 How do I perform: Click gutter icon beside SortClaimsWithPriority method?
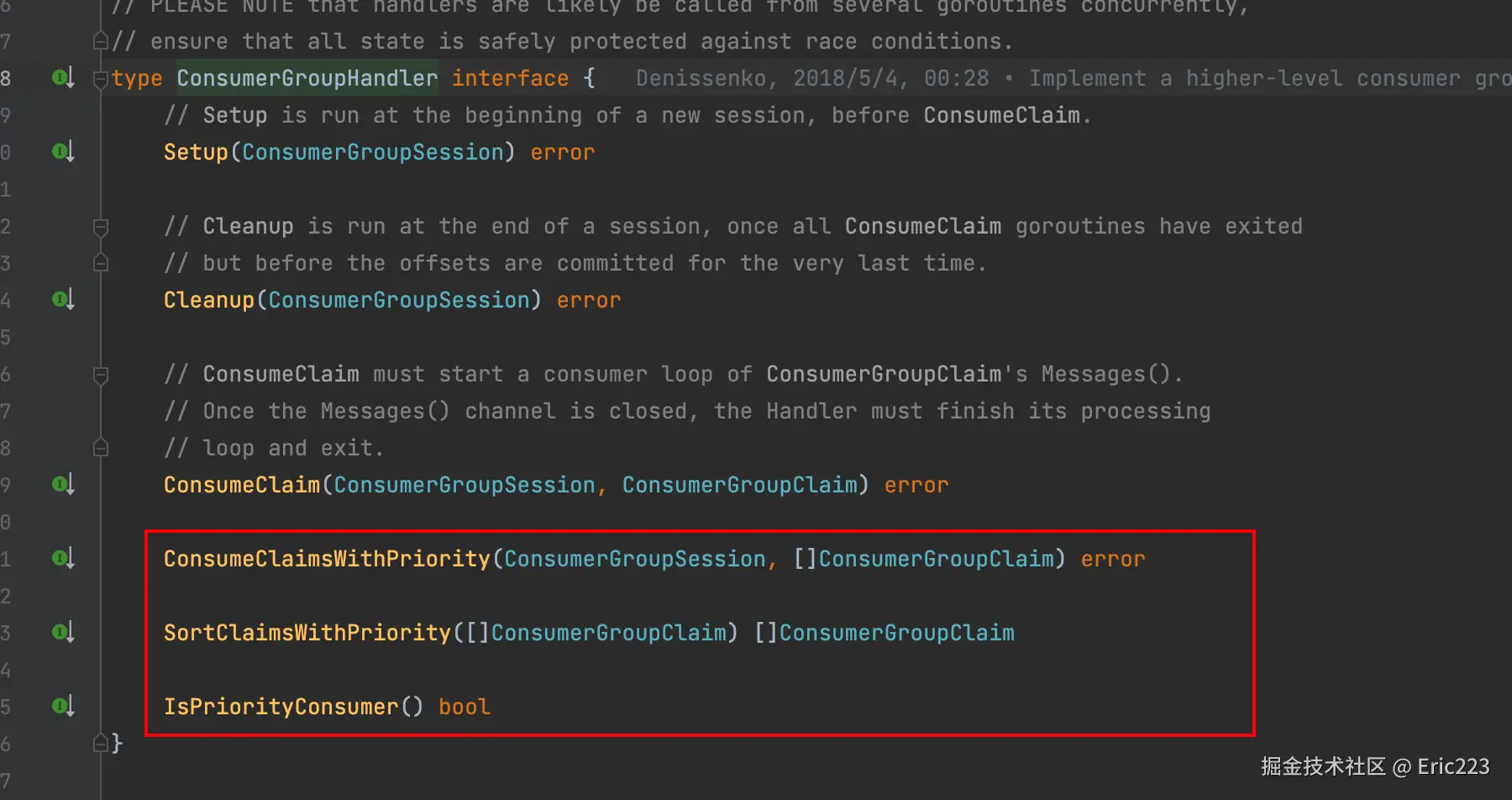pos(63,632)
